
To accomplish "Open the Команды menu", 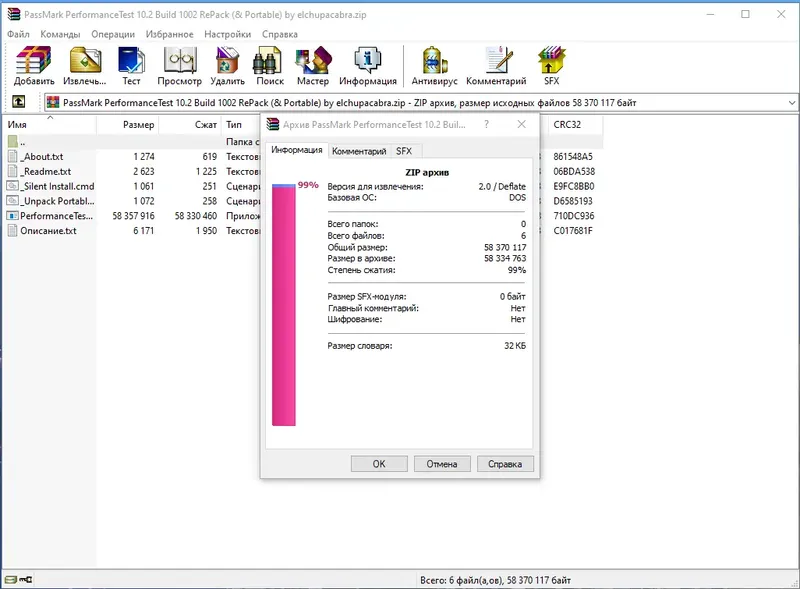I will click(60, 34).
